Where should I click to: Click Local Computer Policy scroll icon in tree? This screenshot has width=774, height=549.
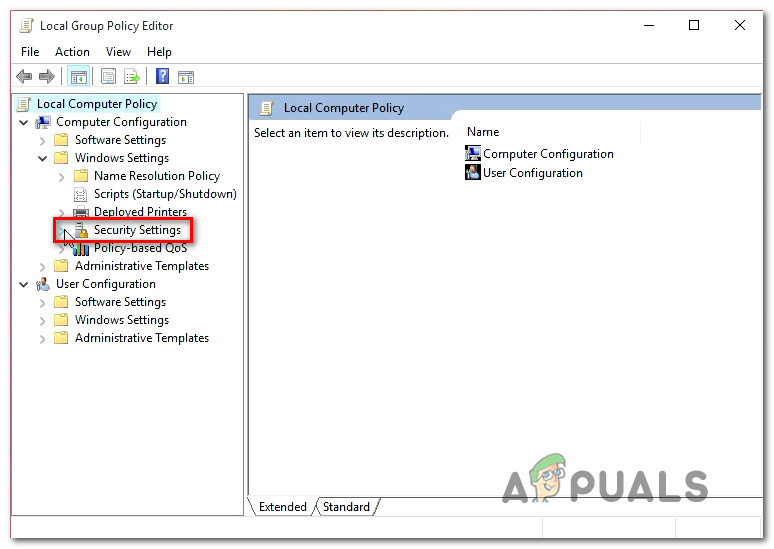tap(24, 104)
